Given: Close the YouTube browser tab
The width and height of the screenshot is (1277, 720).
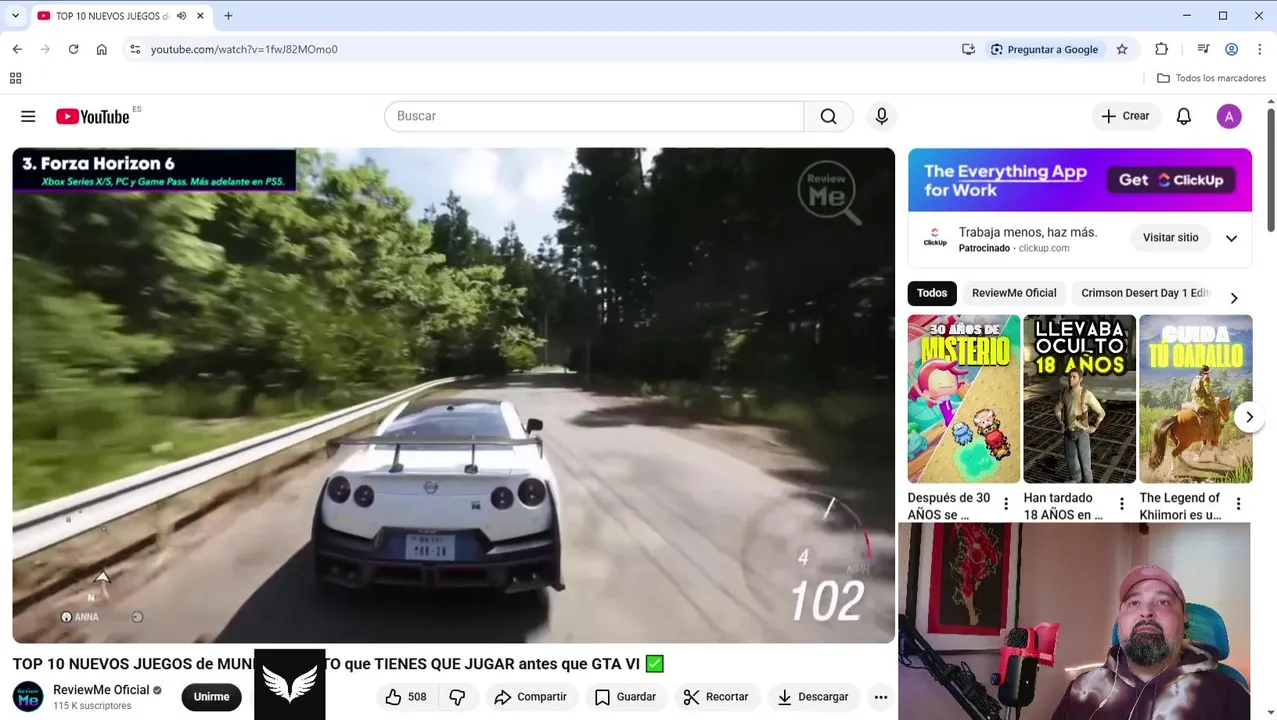Looking at the screenshot, I should [200, 16].
